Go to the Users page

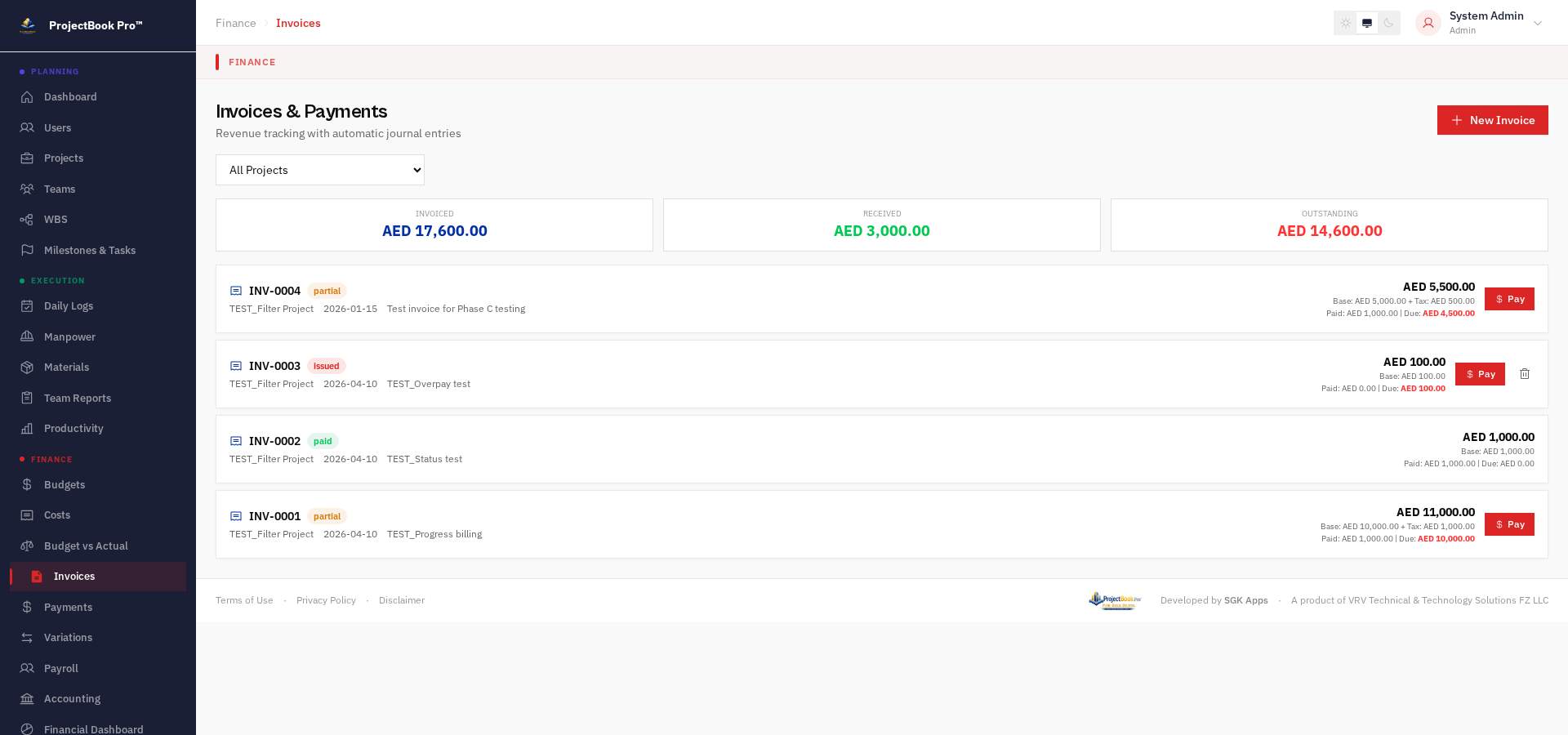coord(98,127)
